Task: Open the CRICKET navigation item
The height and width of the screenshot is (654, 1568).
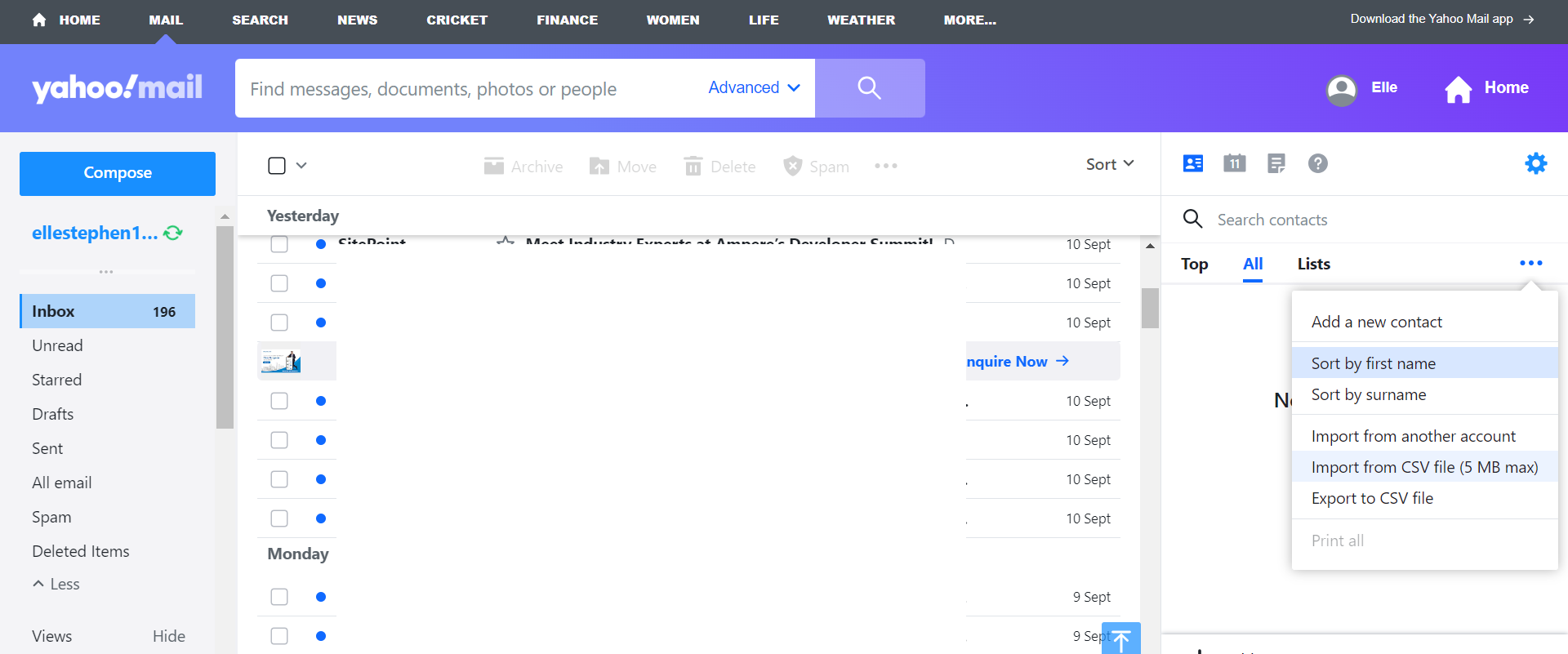Action: point(457,20)
